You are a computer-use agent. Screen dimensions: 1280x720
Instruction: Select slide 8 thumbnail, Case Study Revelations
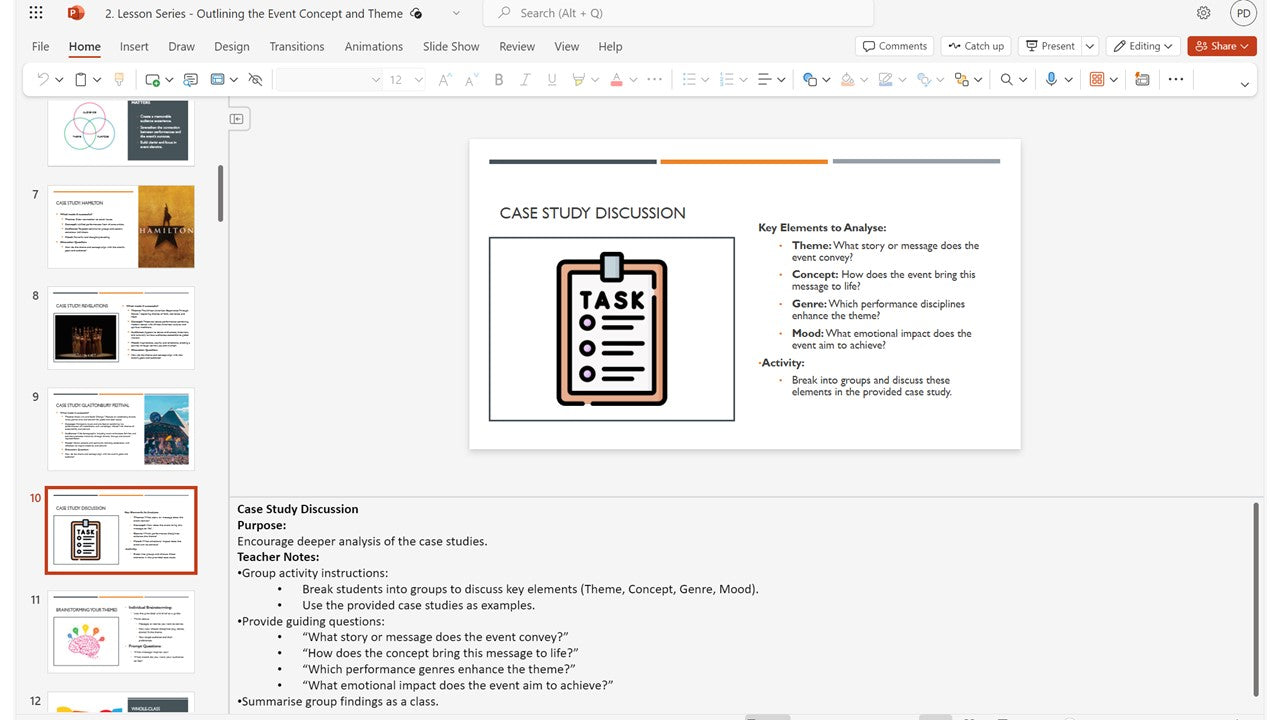click(121, 328)
